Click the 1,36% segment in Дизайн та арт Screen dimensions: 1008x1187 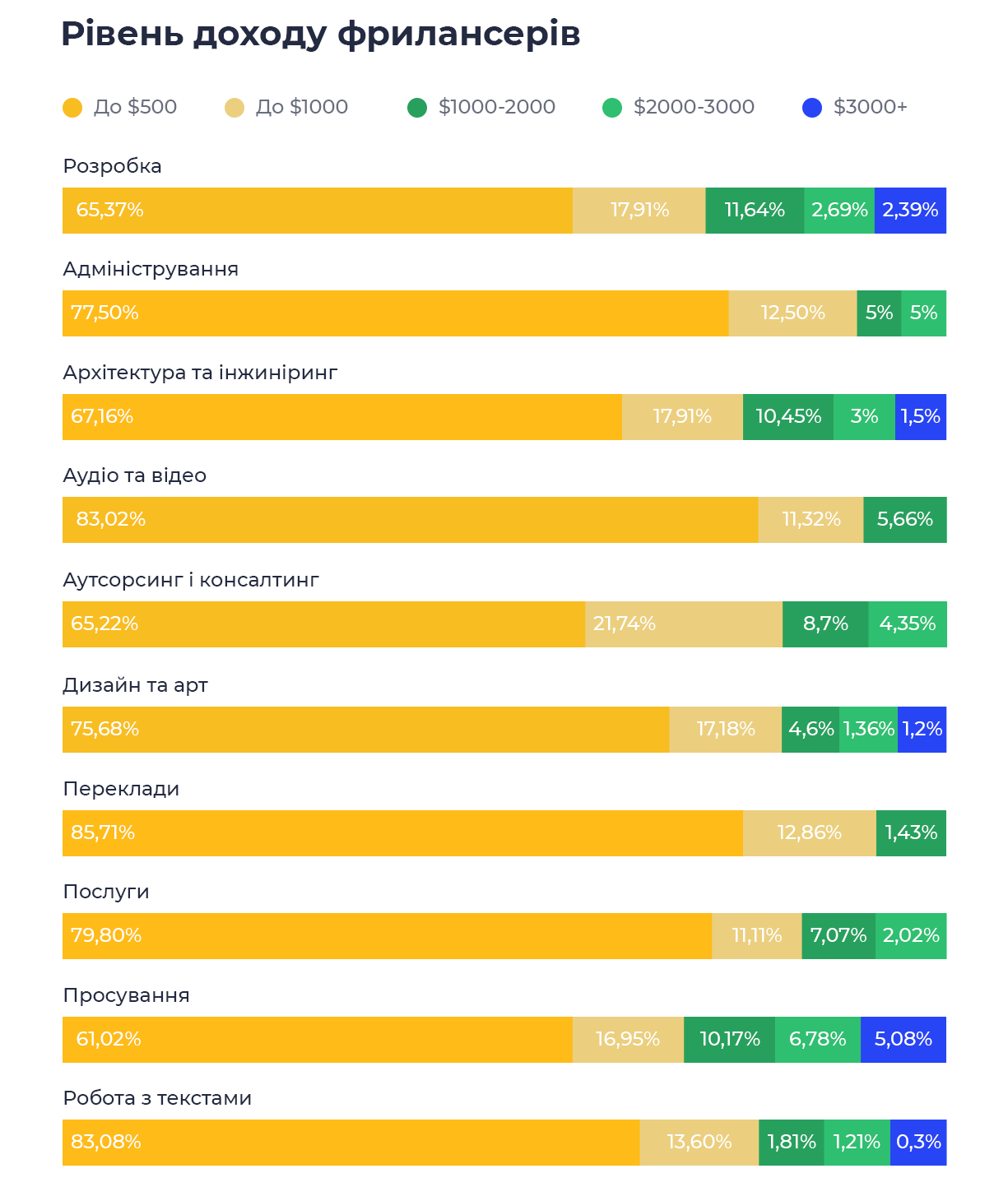868,730
